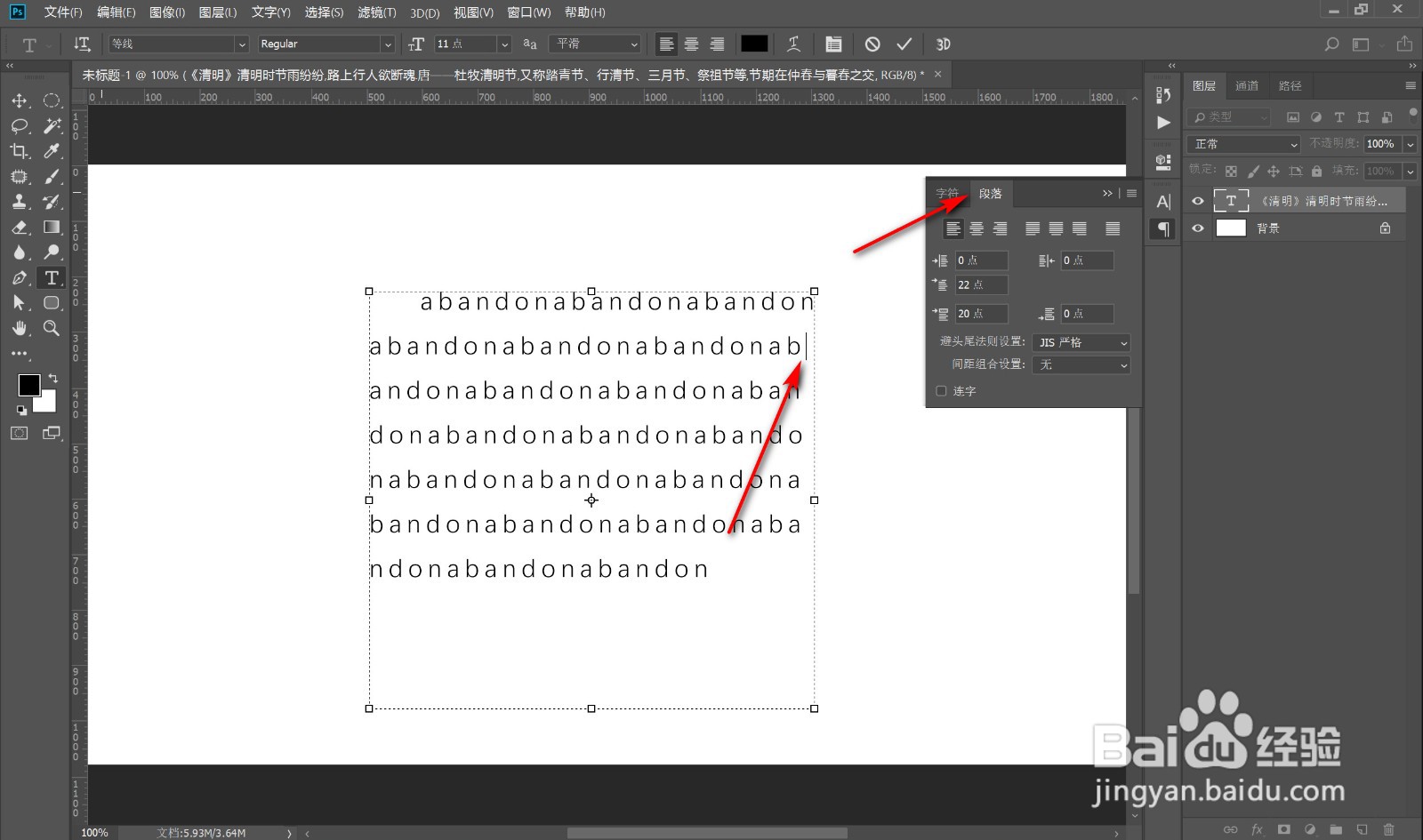The image size is (1423, 840).
Task: Click the horizontal scrollbar at bottom
Action: click(707, 833)
